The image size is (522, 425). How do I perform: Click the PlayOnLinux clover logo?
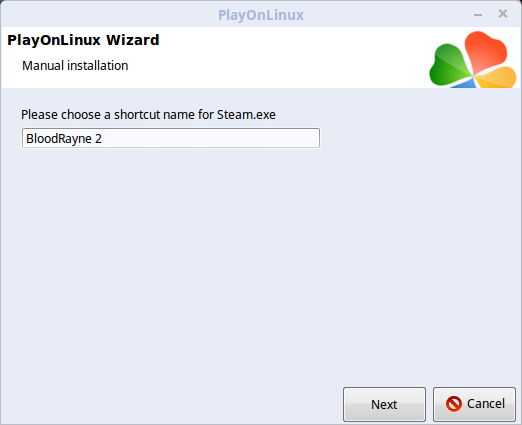pyautogui.click(x=472, y=60)
